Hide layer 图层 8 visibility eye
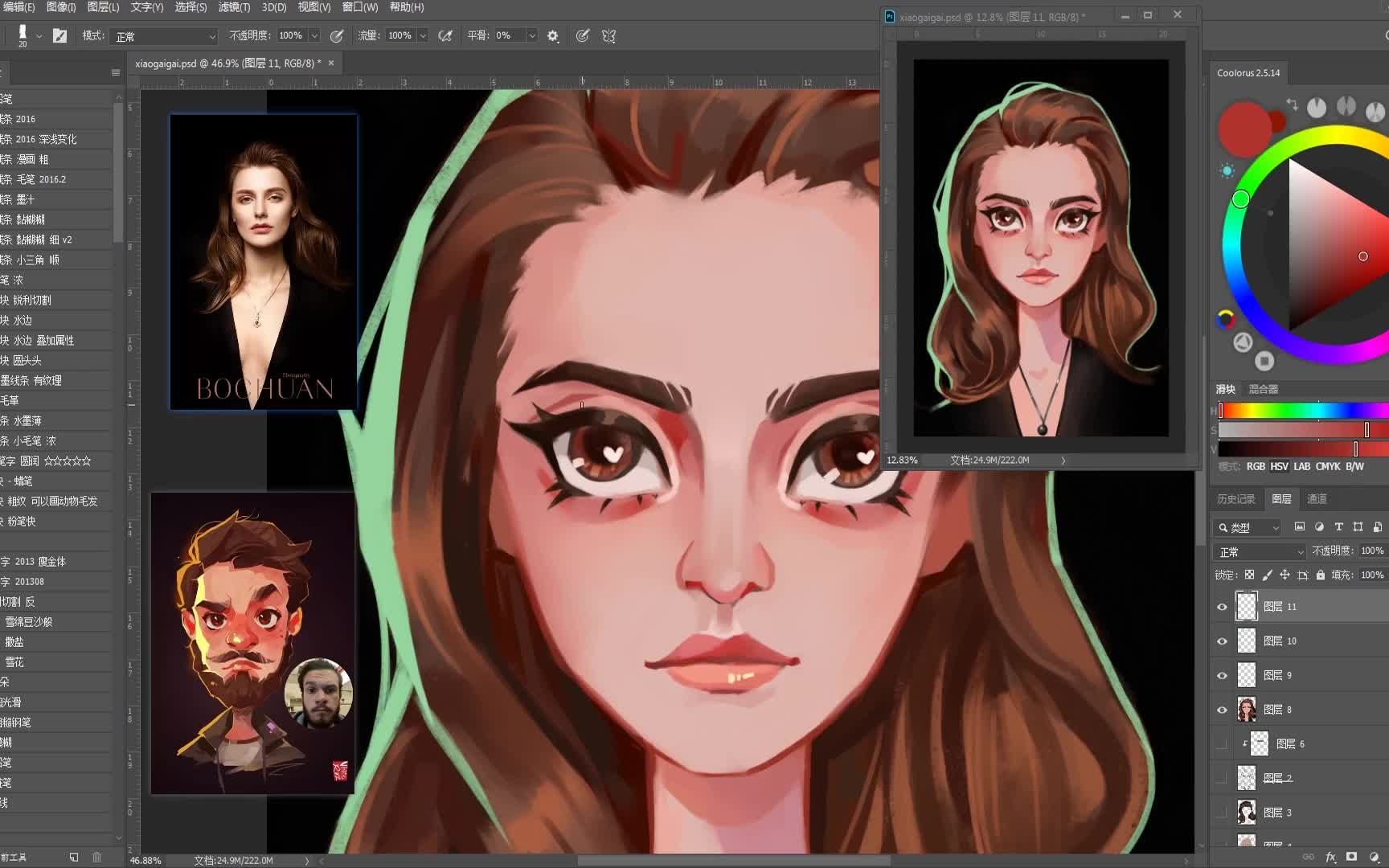This screenshot has height=868, width=1389. click(1222, 710)
